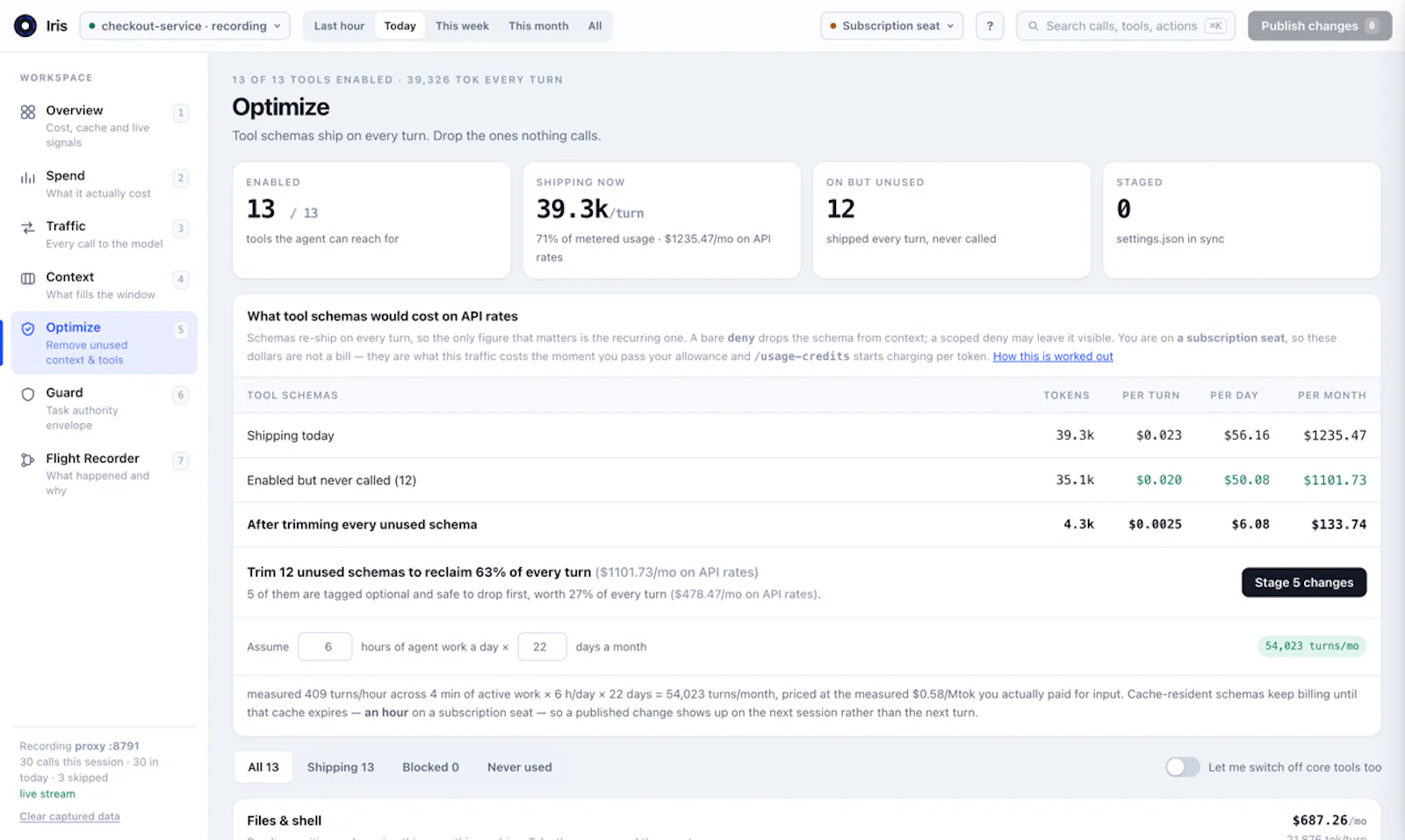The height and width of the screenshot is (840, 1405).
Task: Select the Today time range
Action: pyautogui.click(x=400, y=26)
